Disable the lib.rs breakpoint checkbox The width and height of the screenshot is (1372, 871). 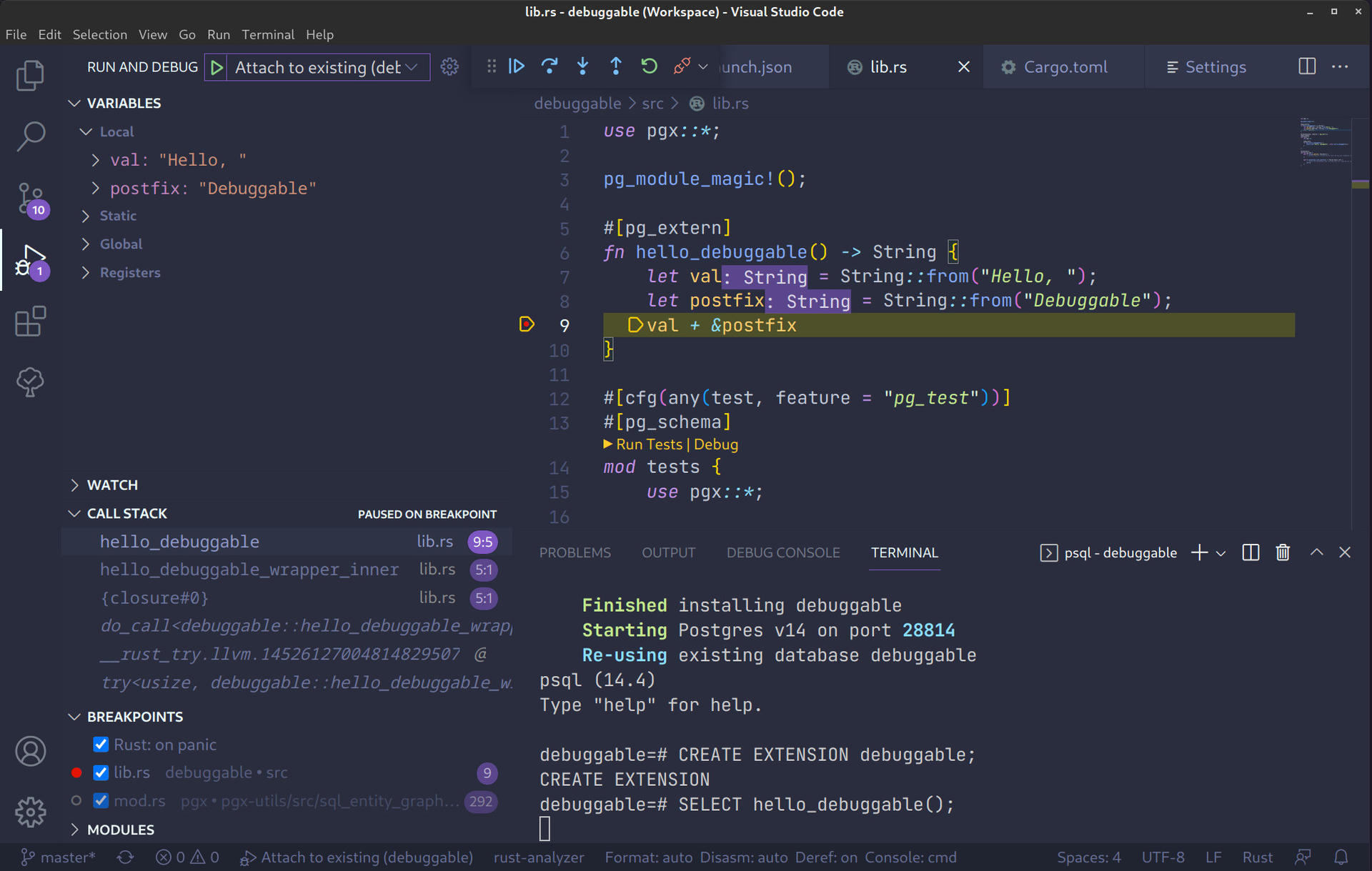coord(101,772)
